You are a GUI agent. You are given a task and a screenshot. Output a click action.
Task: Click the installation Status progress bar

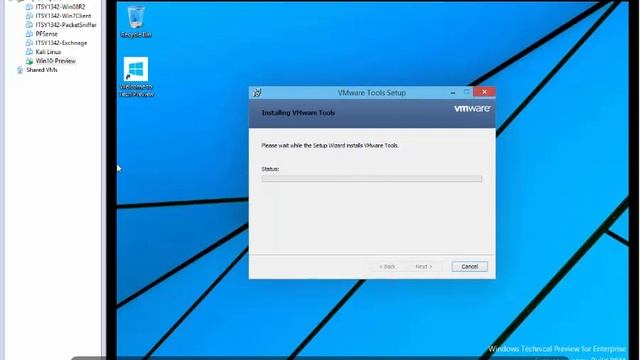(x=371, y=179)
